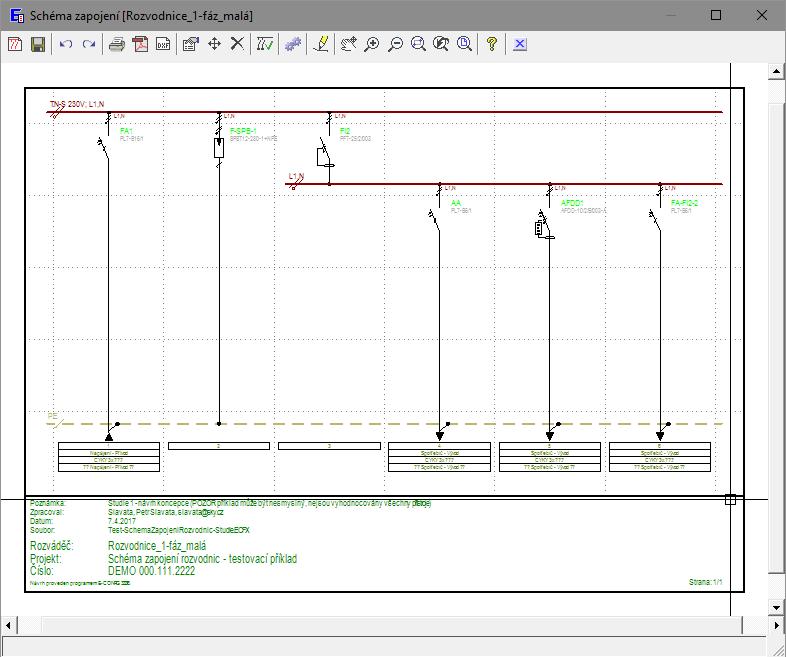Click the Strana: 1/1 page indicator
786x657 pixels.
pos(706,582)
